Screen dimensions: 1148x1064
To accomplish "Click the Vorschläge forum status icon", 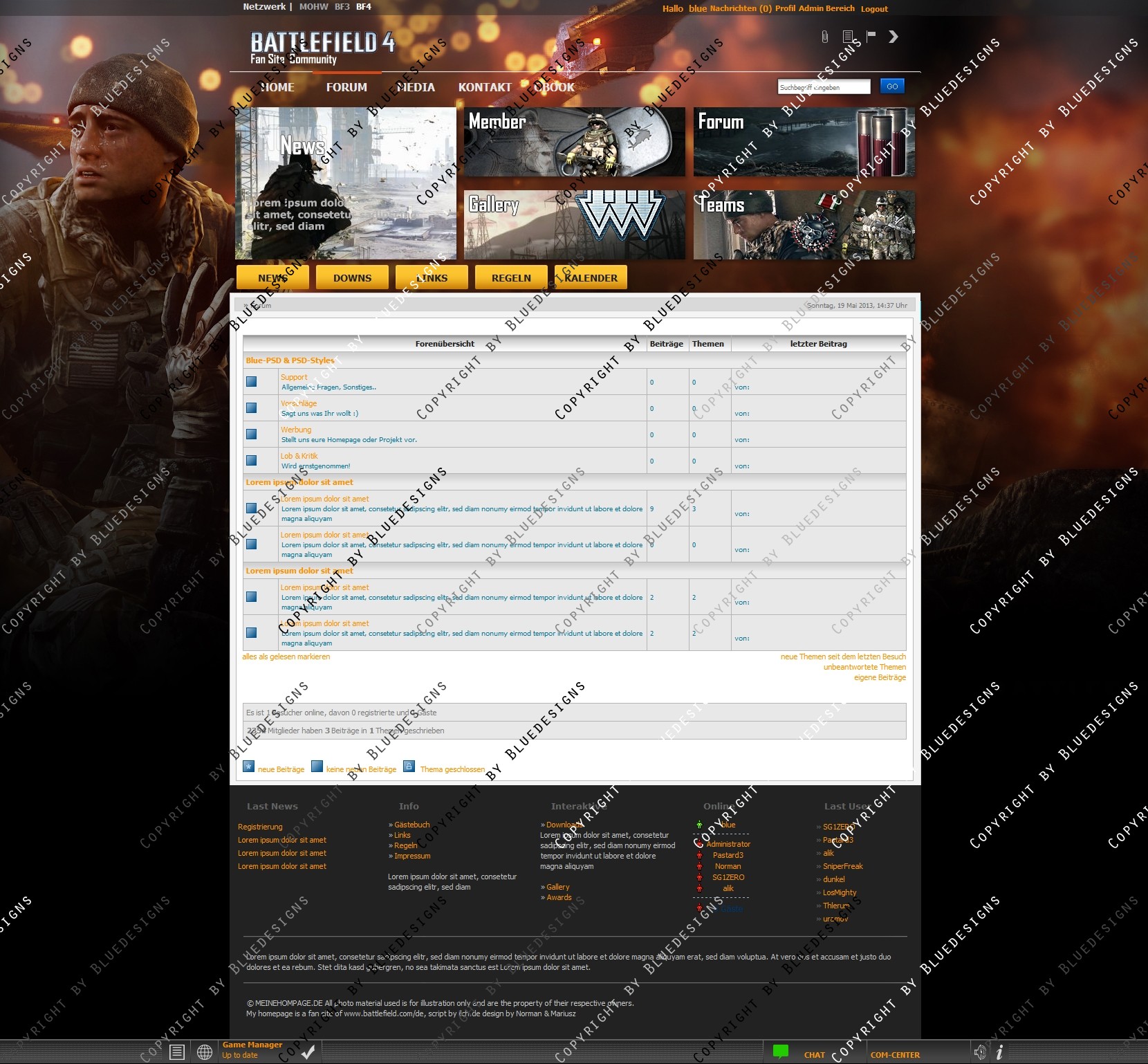I will point(251,408).
